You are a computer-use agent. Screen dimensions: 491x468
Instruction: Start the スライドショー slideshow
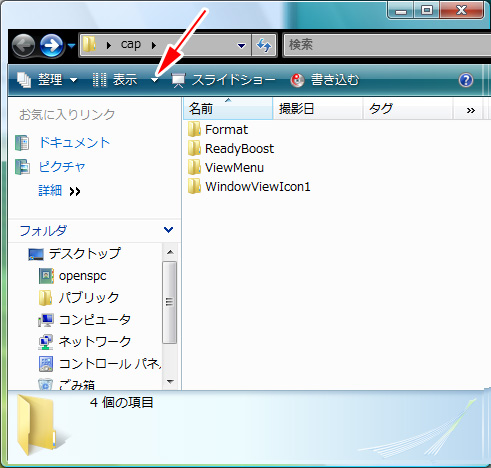(223, 80)
